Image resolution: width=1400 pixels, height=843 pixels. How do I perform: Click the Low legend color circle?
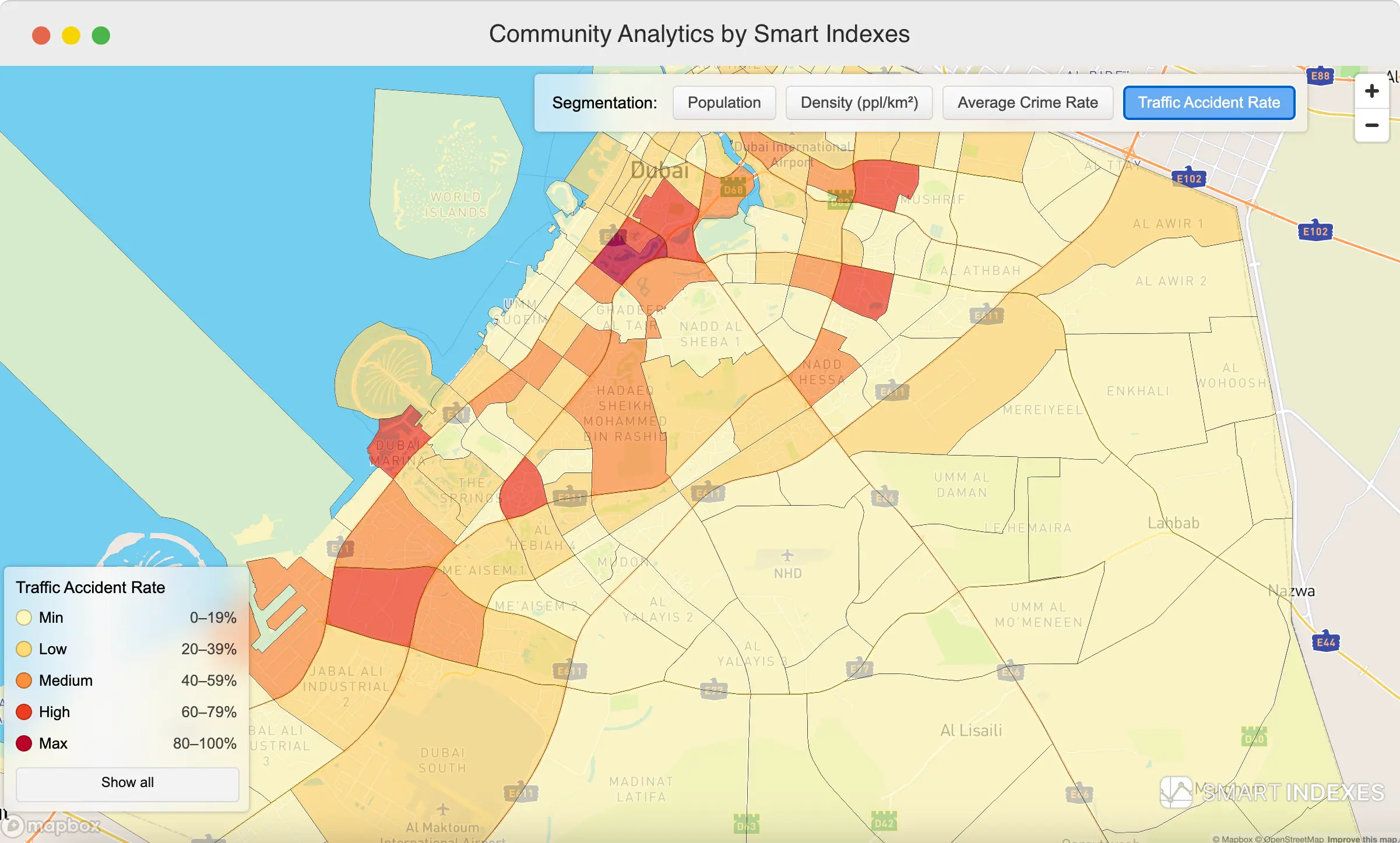click(x=24, y=649)
